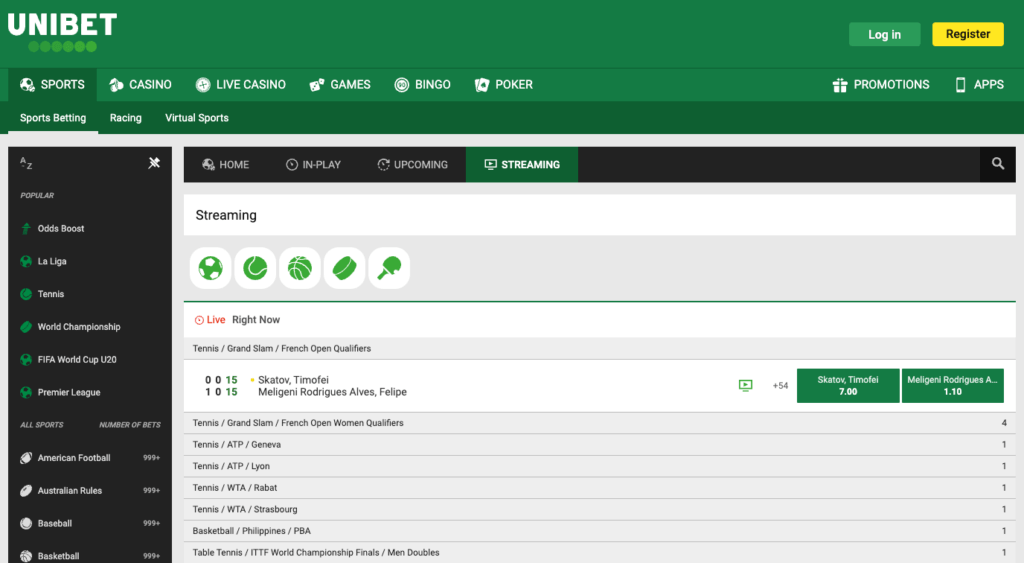Collapse the French Open Qualifiers group
1024x563 pixels.
click(600, 349)
